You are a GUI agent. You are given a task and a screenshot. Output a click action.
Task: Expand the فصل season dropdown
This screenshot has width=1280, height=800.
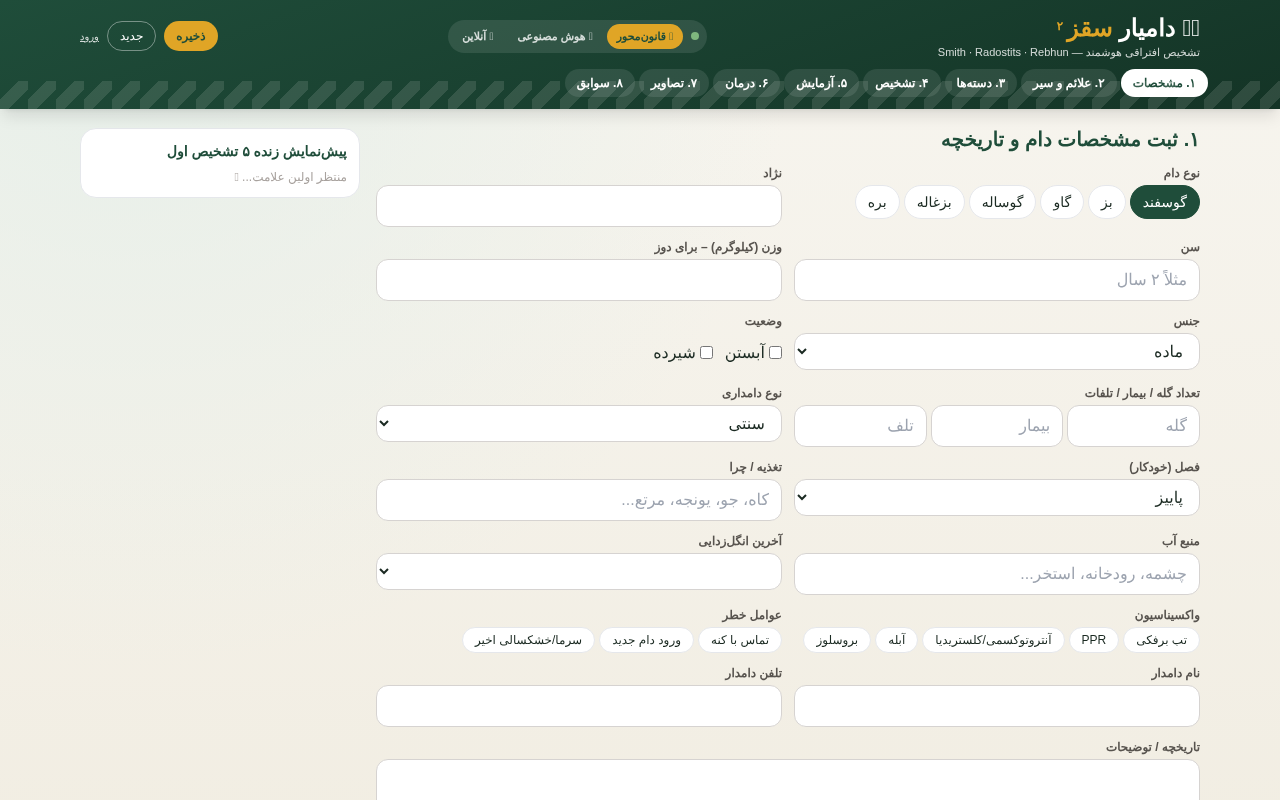click(997, 498)
